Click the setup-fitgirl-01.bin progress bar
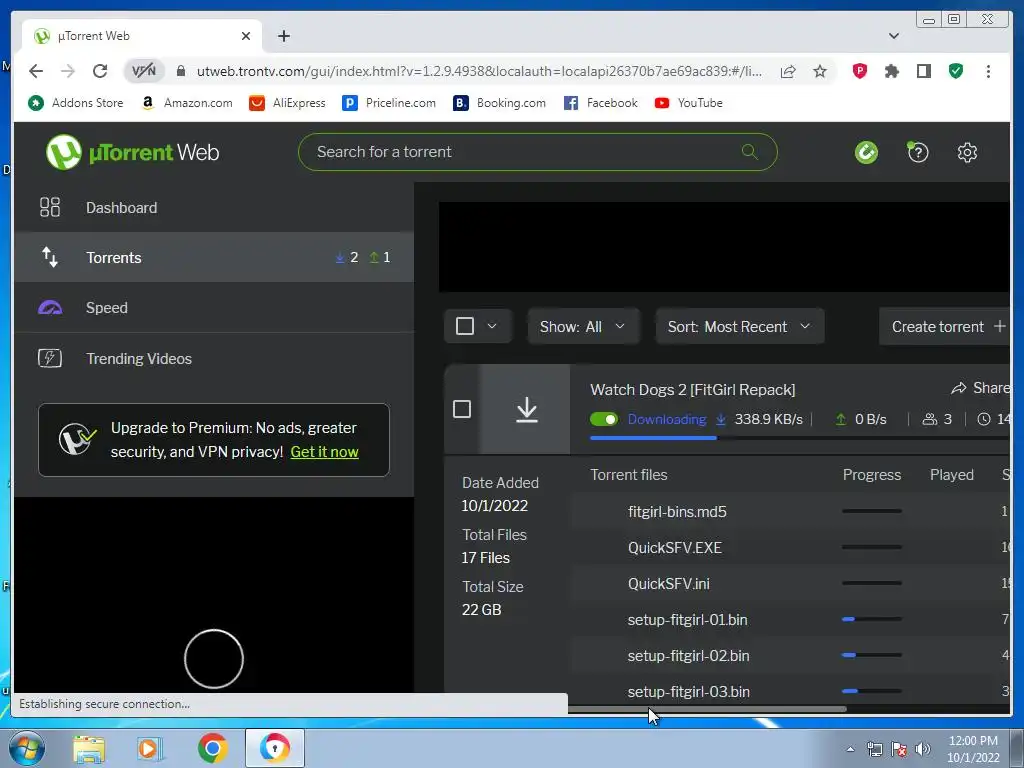 [872, 619]
